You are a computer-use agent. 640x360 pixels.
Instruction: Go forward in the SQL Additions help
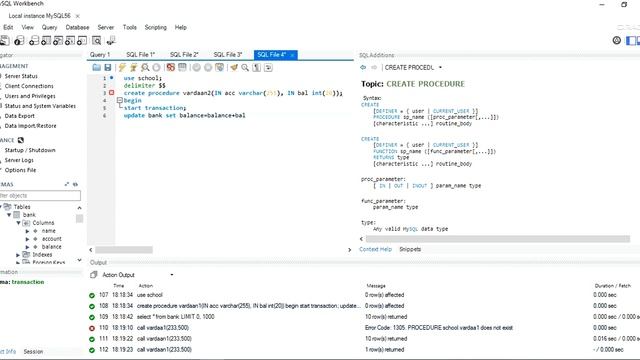coord(373,67)
